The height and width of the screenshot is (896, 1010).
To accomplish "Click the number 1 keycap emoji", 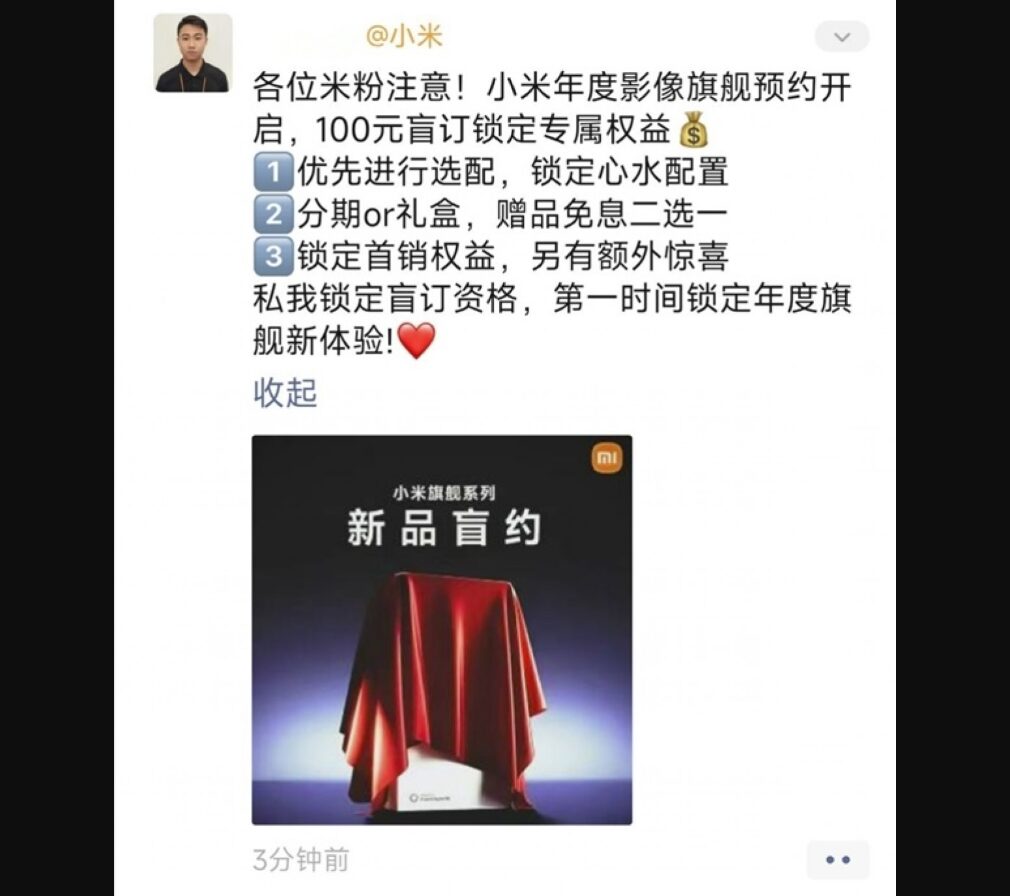I will coord(273,173).
